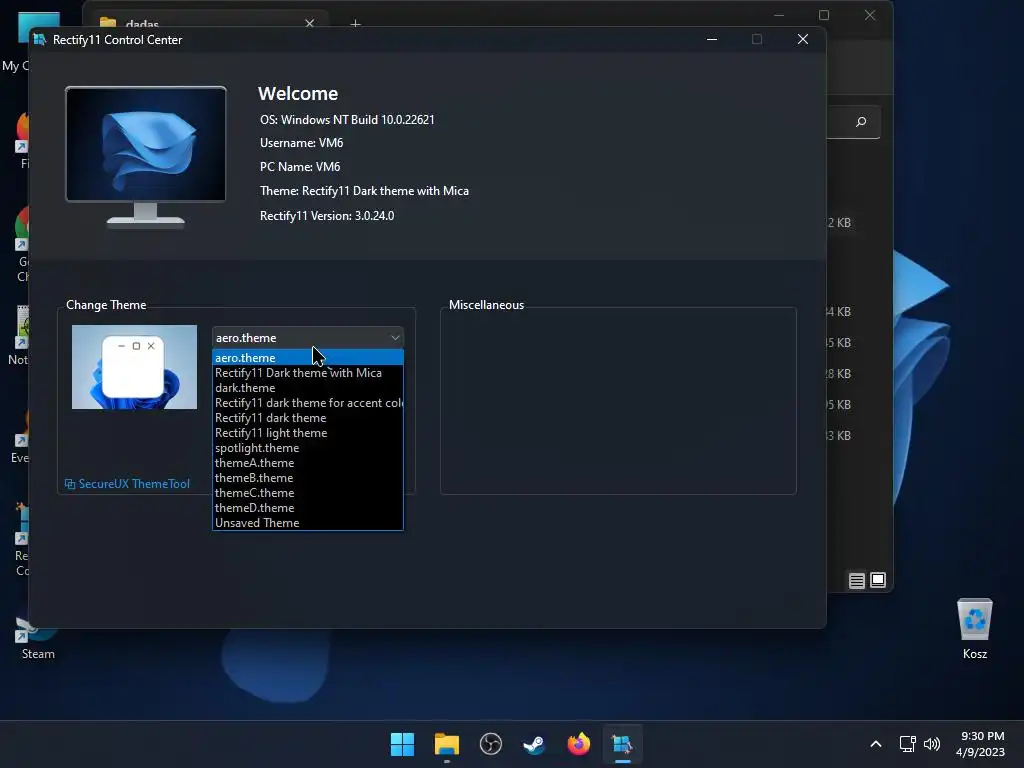Select Rectify11 dark theme for accent colors
The image size is (1024, 768).
[x=308, y=403]
